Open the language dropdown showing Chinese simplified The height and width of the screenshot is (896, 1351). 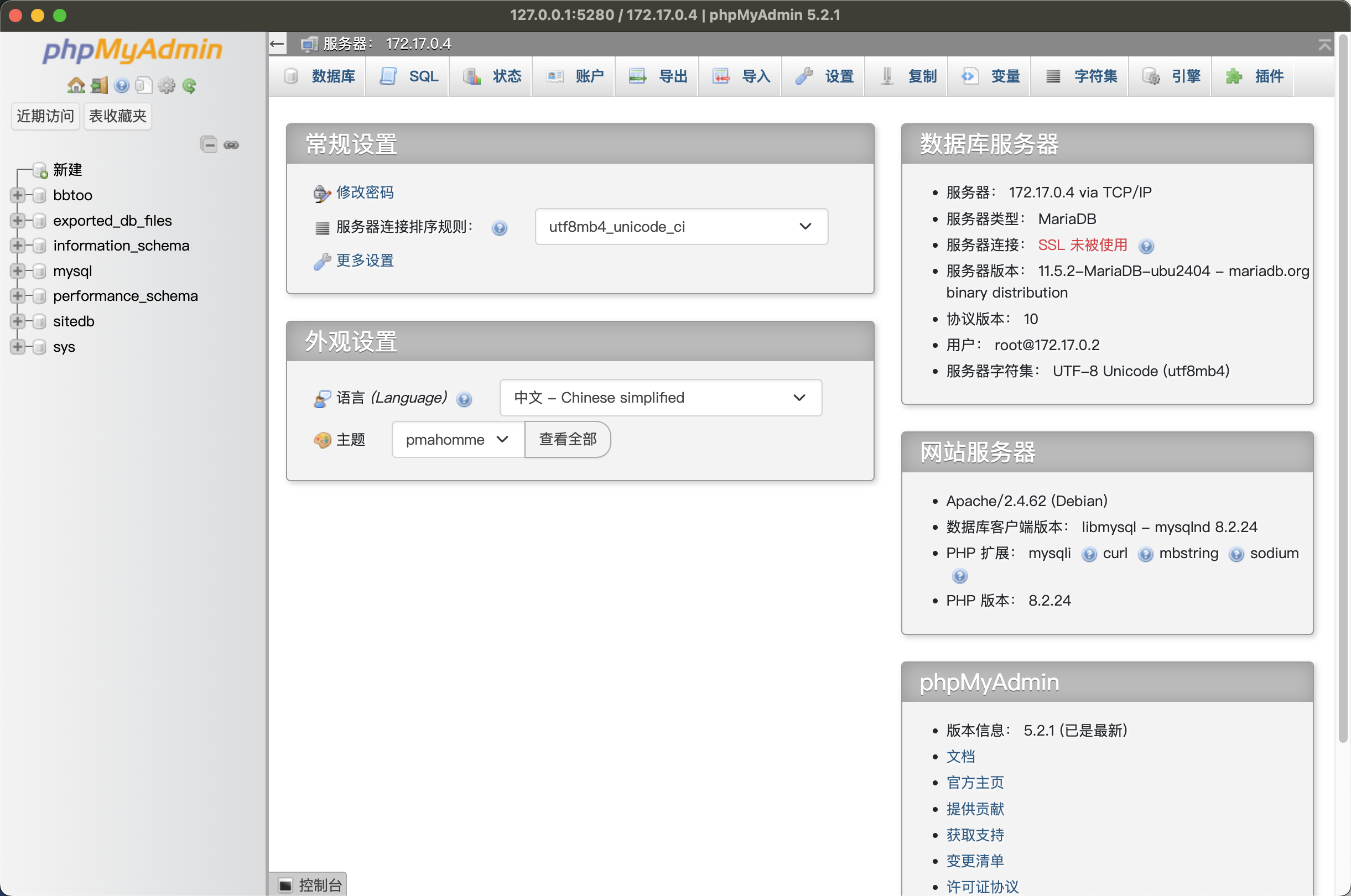click(x=661, y=398)
